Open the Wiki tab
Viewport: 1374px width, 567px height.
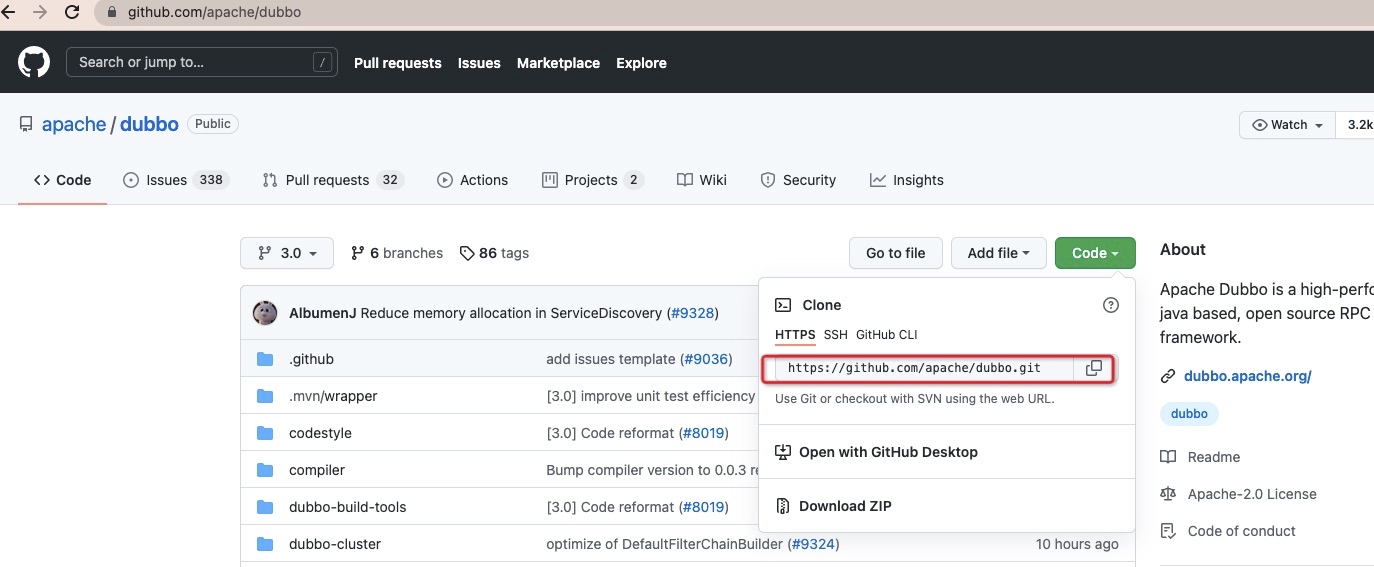pos(701,180)
